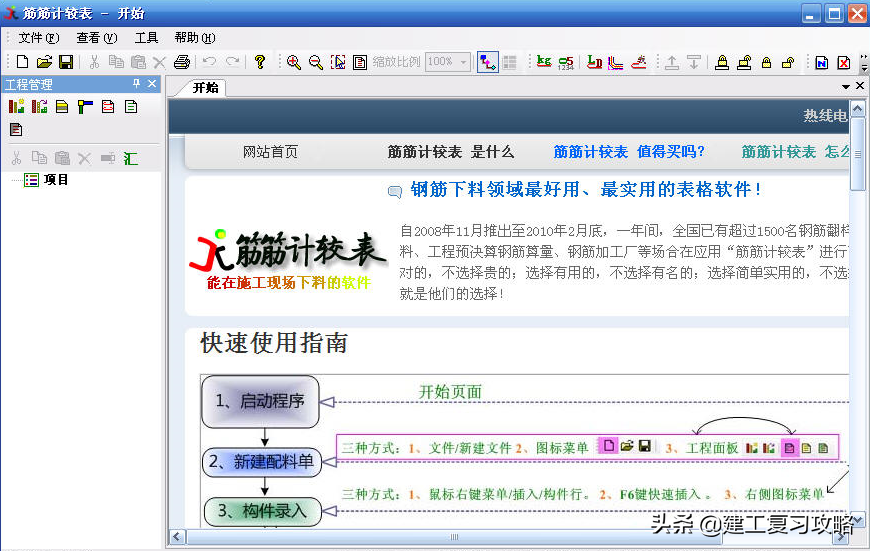The width and height of the screenshot is (870, 551).
Task: Click the Zoom out magnifier icon
Action: (316, 62)
